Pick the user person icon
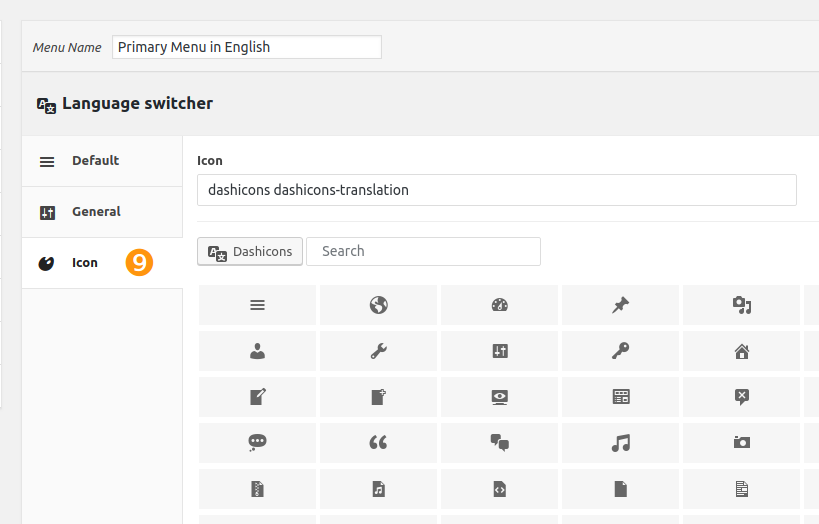 coord(257,351)
